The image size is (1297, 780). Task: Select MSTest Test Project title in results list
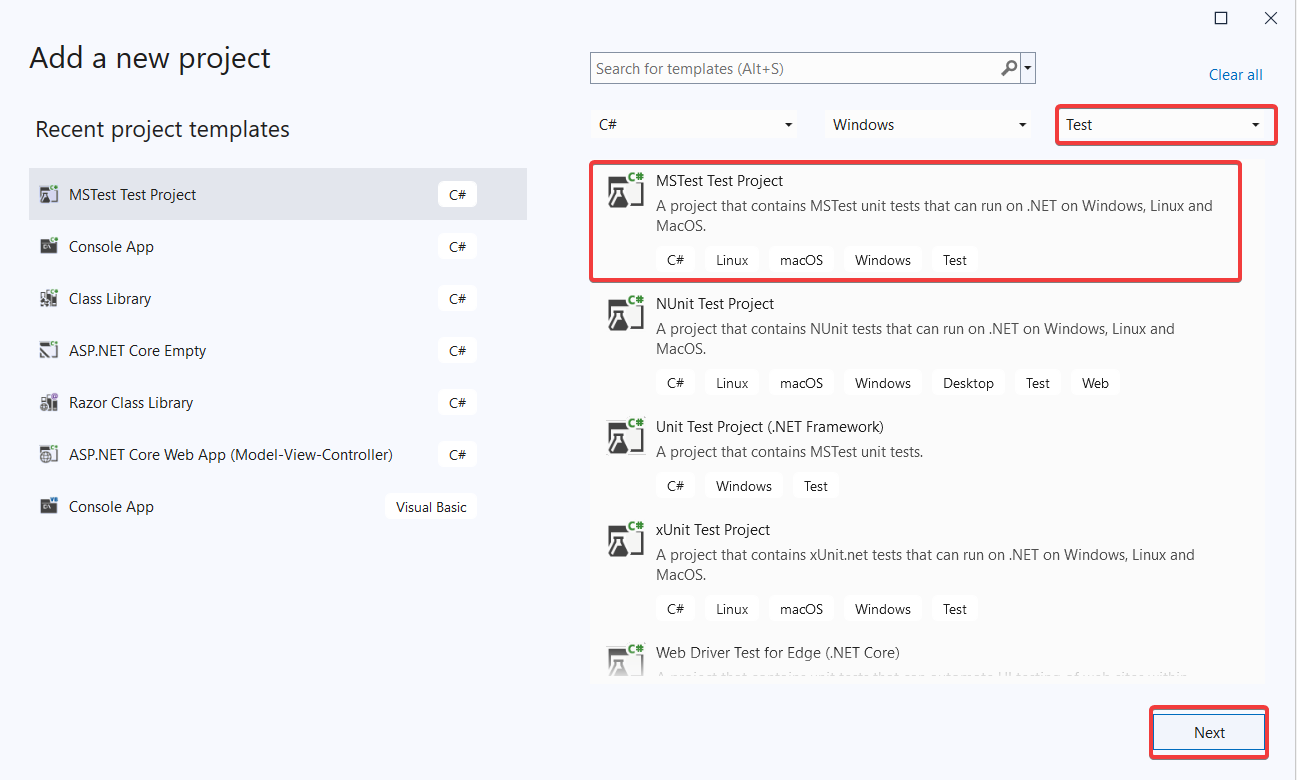pyautogui.click(x=719, y=181)
